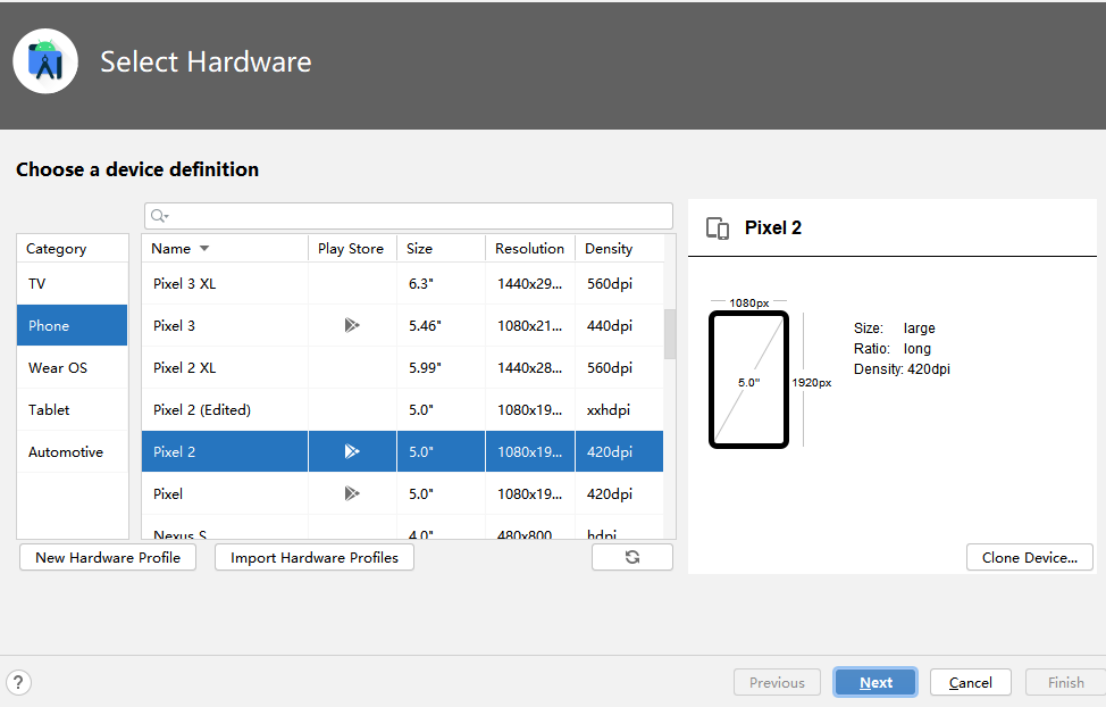Click the Play Store icon in Pixel 3 row
1107x707 pixels.
(352, 326)
